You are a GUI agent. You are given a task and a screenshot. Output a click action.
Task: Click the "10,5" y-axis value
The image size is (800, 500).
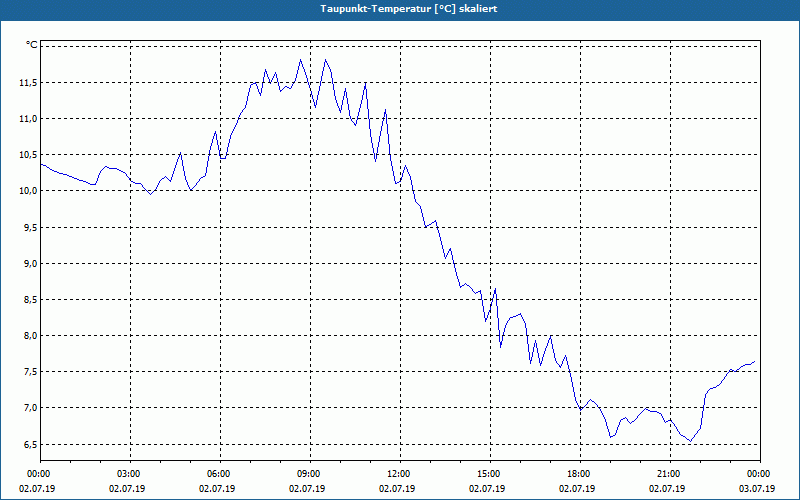(28, 155)
